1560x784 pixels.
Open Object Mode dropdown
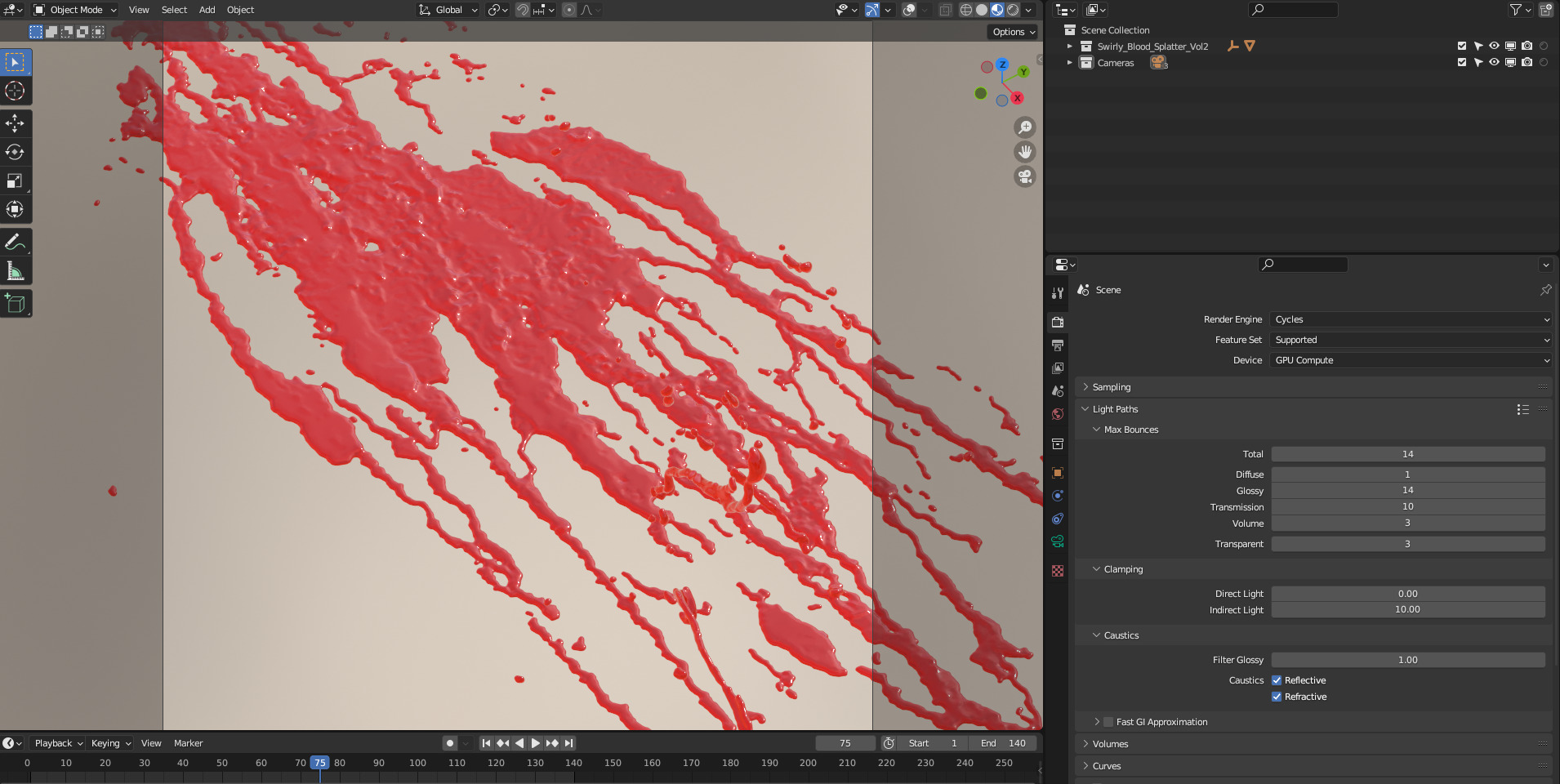pyautogui.click(x=75, y=10)
